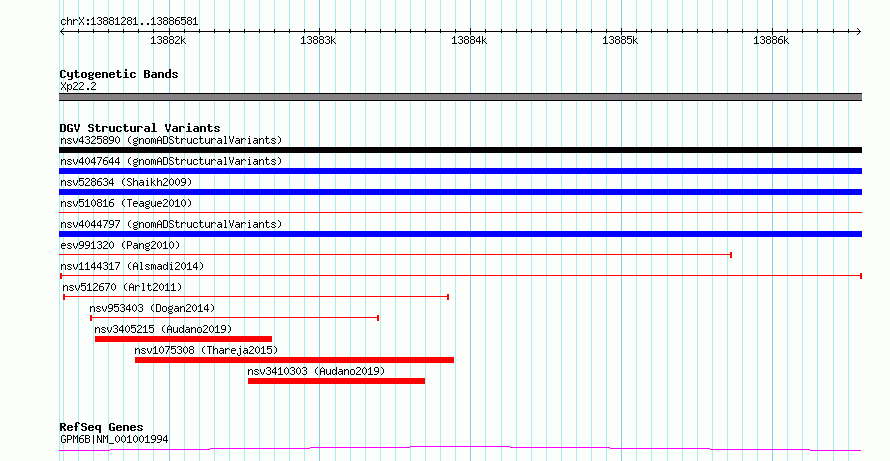Select the gray Xp22.2 cytogenetic band bar
The height and width of the screenshot is (461, 890).
point(460,97)
